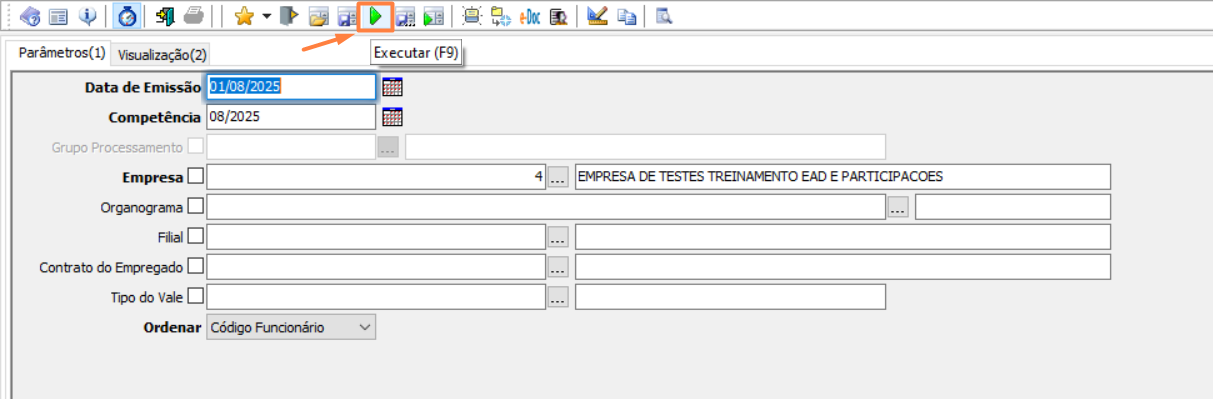Open dropdown arrow next to star icon
Image resolution: width=1213 pixels, height=399 pixels.
[x=267, y=17]
